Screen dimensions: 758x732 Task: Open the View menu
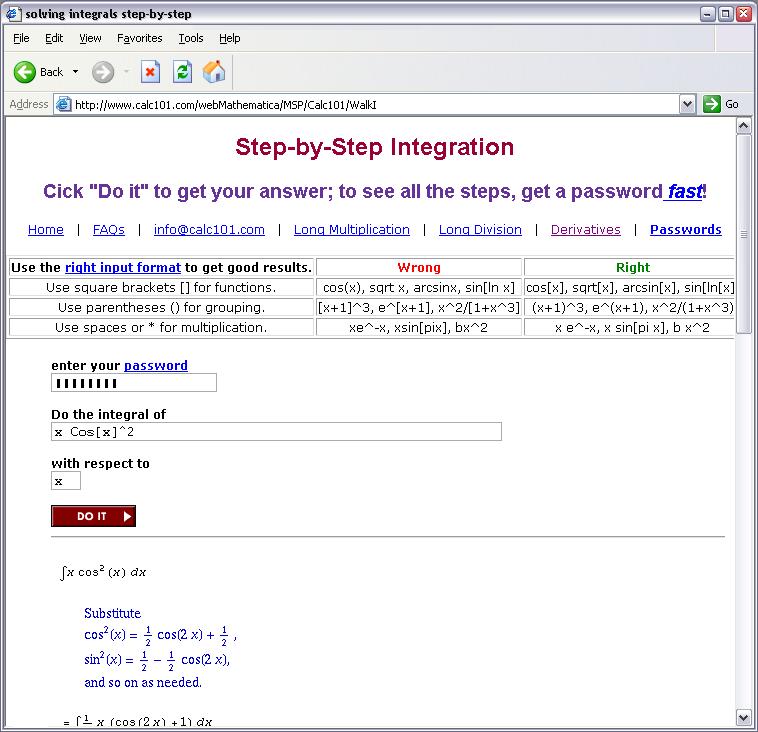point(90,38)
